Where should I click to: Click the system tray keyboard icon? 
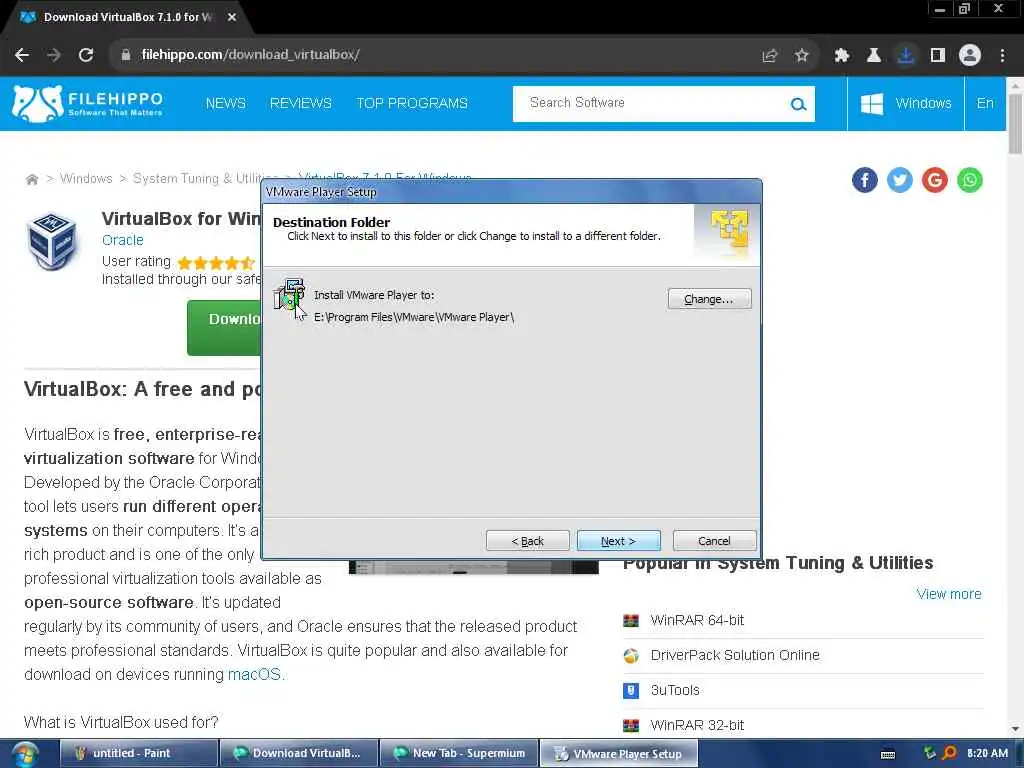tap(888, 754)
